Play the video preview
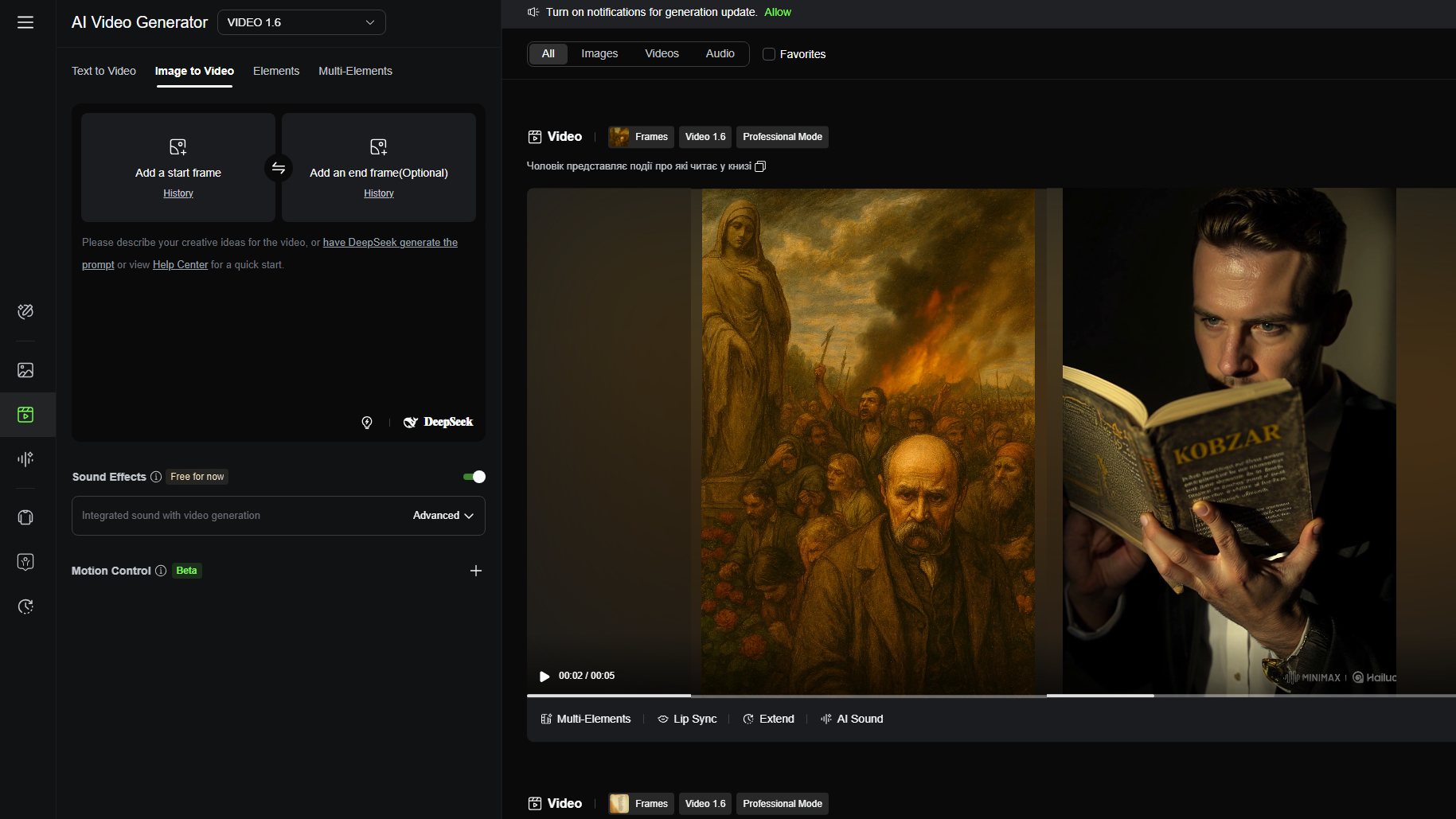 click(x=545, y=677)
